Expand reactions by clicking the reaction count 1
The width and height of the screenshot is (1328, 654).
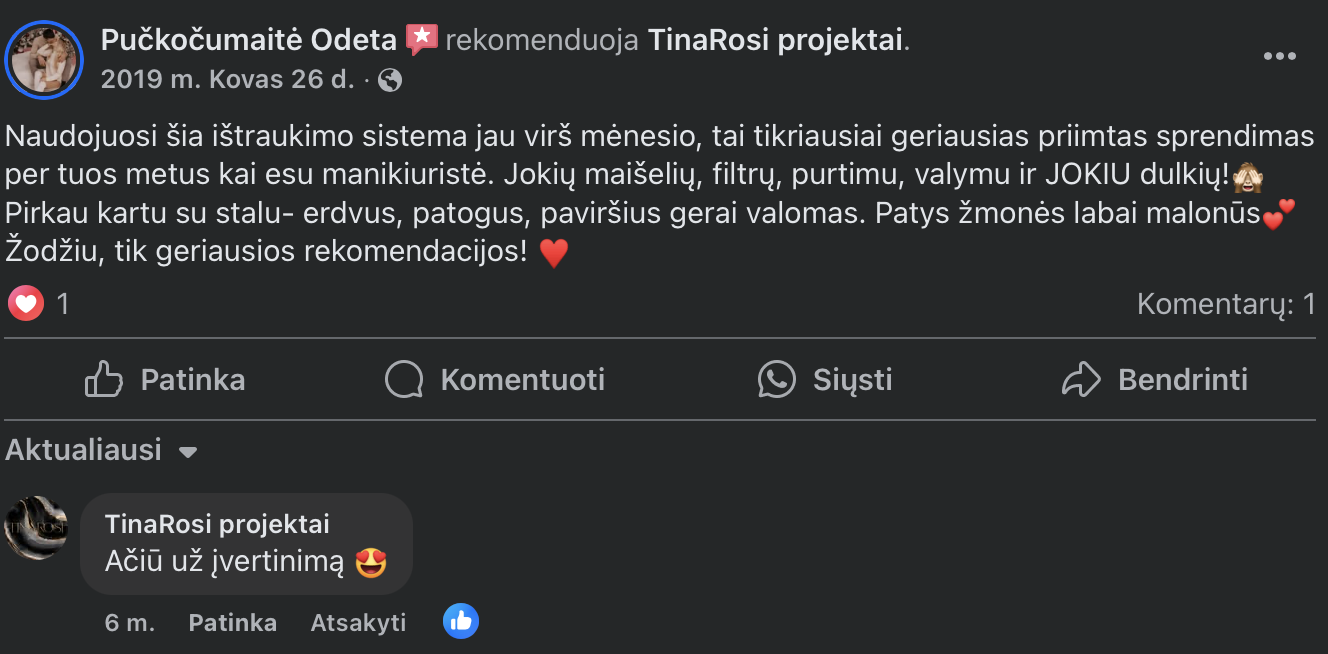[64, 303]
